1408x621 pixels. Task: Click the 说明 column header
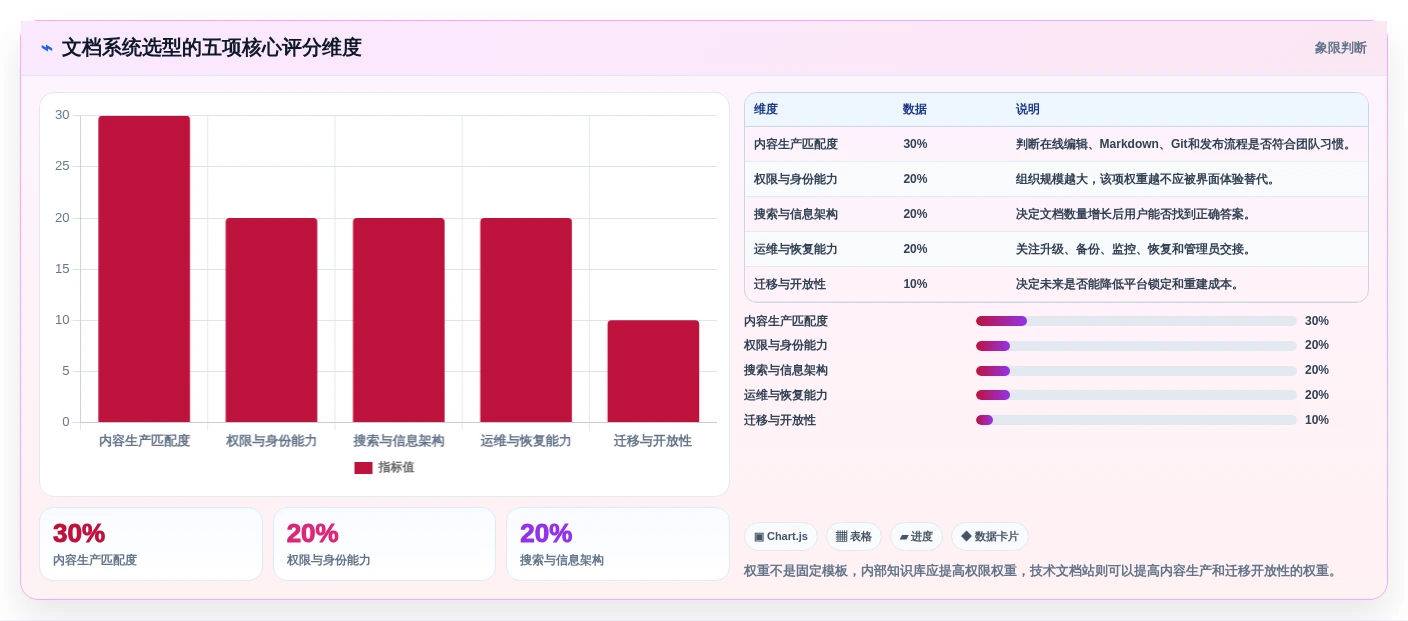pos(1028,109)
